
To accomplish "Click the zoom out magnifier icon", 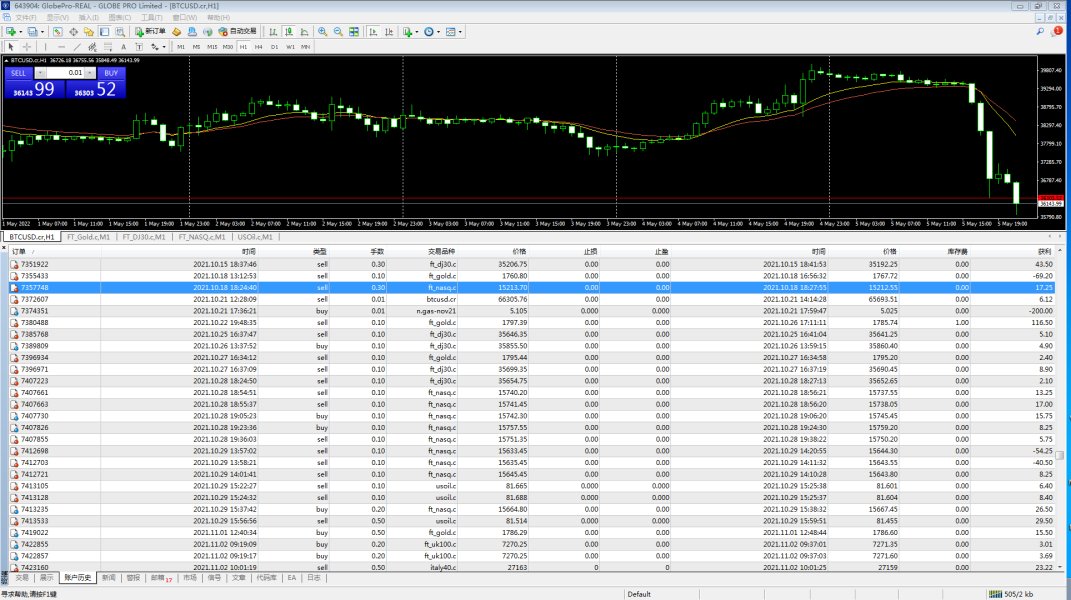I will 337,32.
